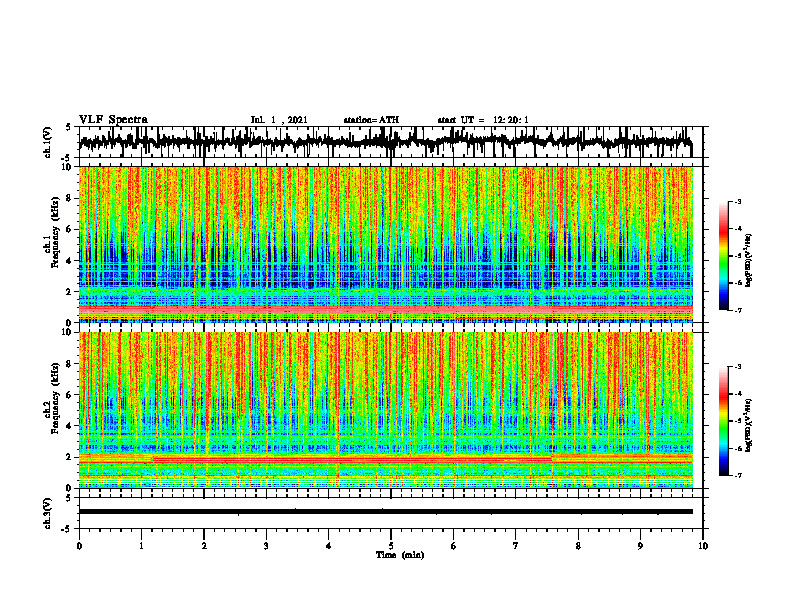Screen dimensions: 792x612
Task: Click the "VLF Spectra" plot title
Action: [x=113, y=120]
